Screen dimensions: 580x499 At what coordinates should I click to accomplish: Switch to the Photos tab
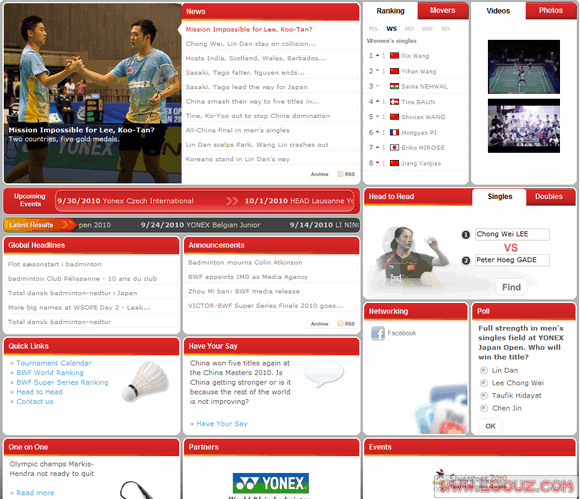point(550,10)
